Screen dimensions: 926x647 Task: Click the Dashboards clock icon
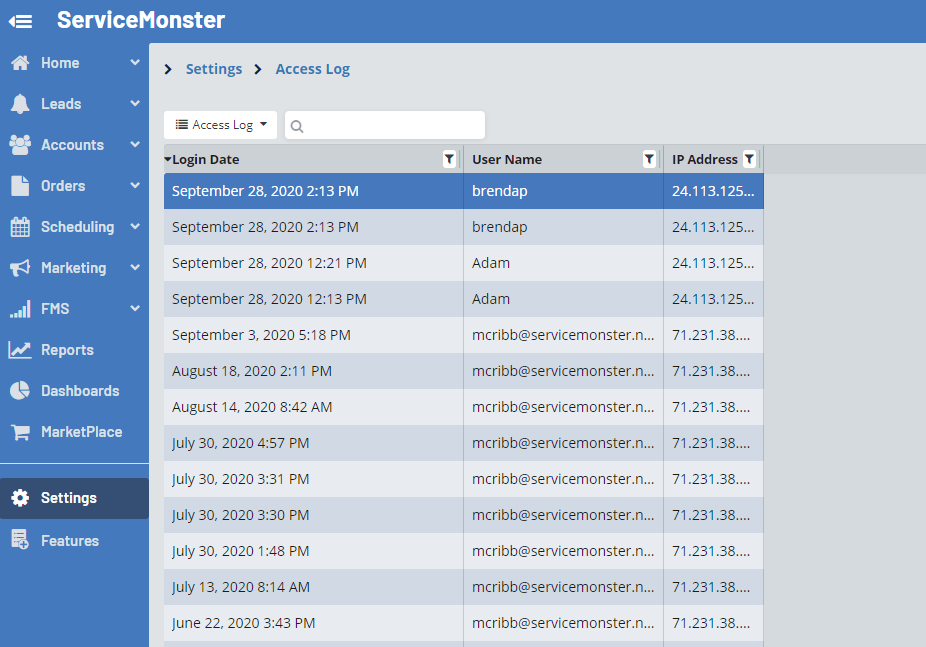click(20, 390)
